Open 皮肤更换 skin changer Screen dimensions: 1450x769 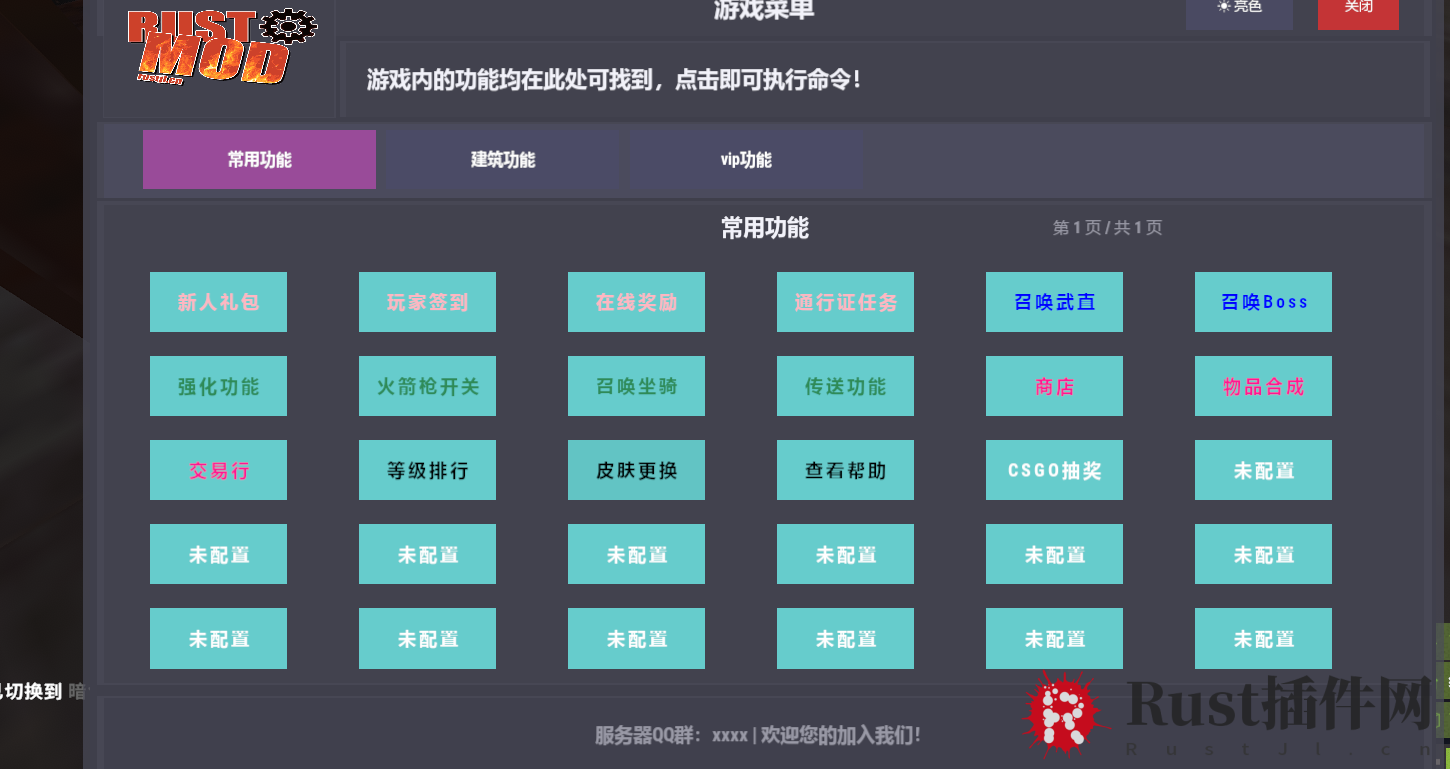click(636, 470)
